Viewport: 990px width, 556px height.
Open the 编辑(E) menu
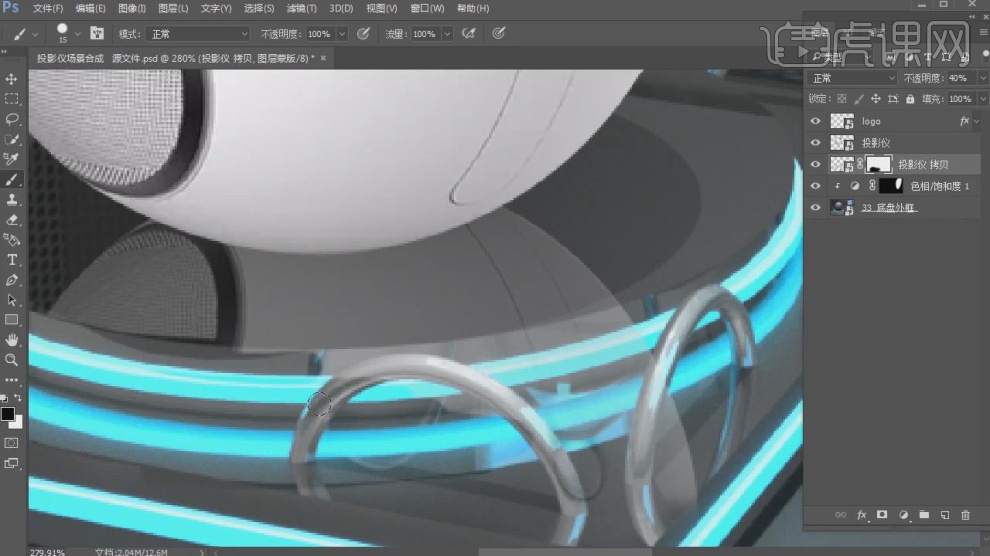90,8
